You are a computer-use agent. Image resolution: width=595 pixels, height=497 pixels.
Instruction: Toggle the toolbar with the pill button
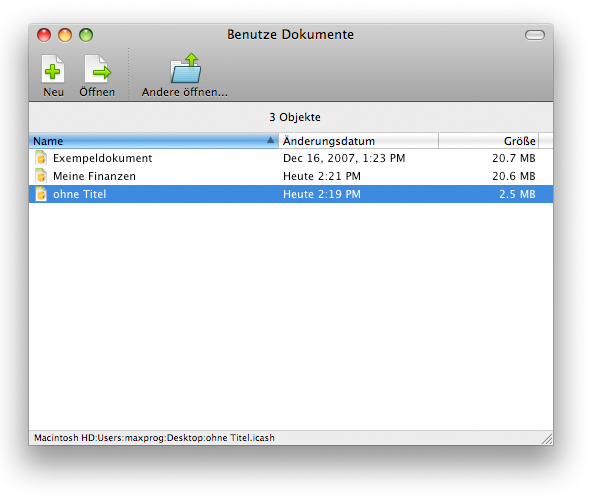[x=535, y=35]
